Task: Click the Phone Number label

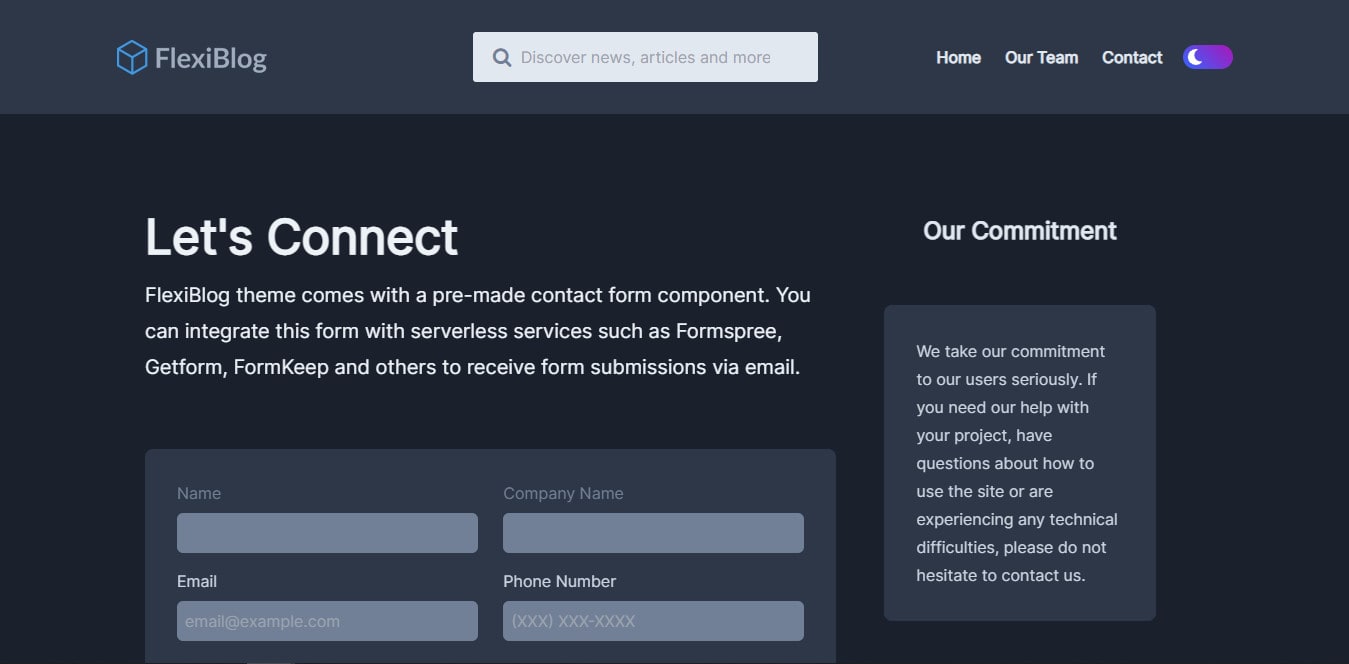Action: (x=559, y=581)
